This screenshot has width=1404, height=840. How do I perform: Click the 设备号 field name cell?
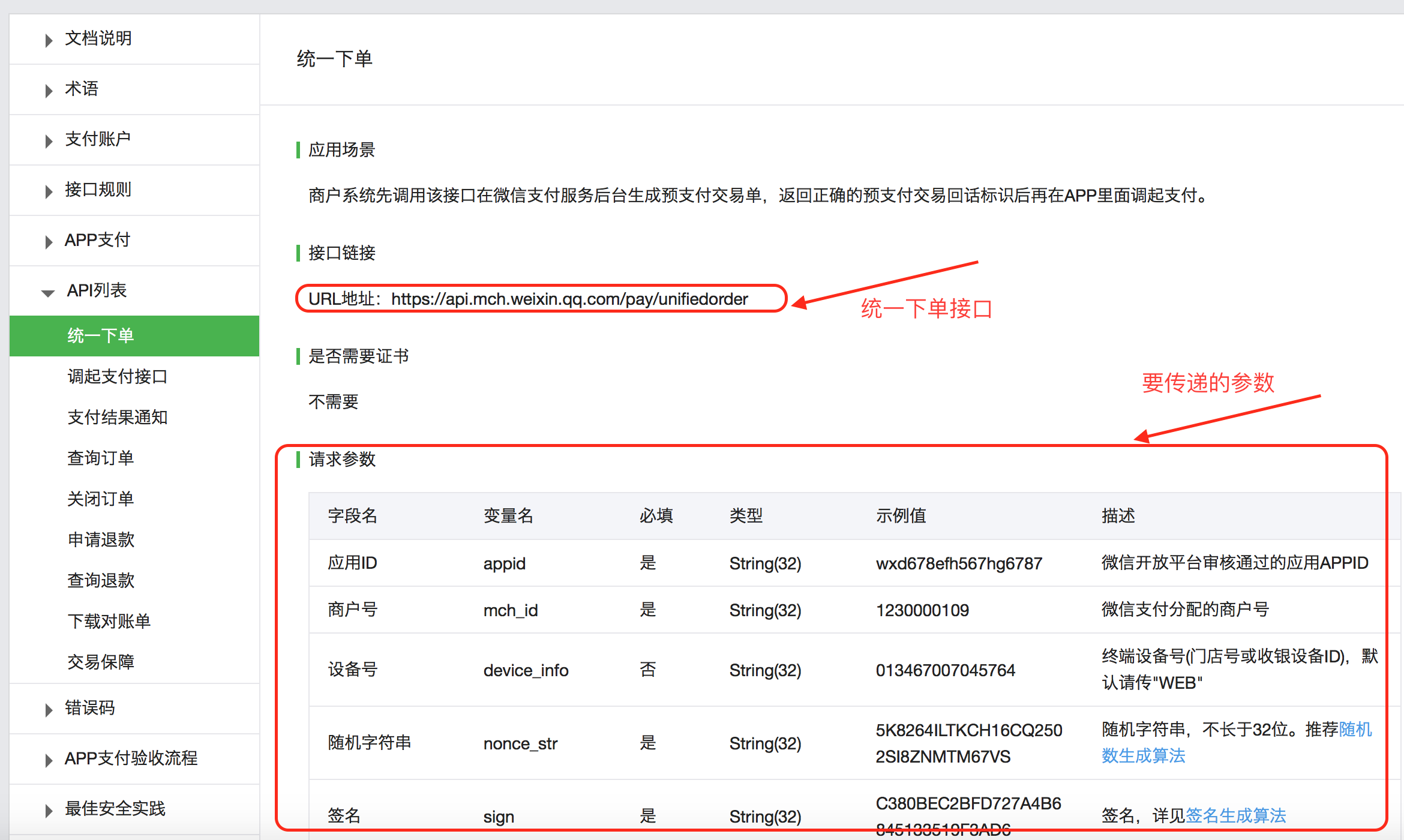point(353,670)
